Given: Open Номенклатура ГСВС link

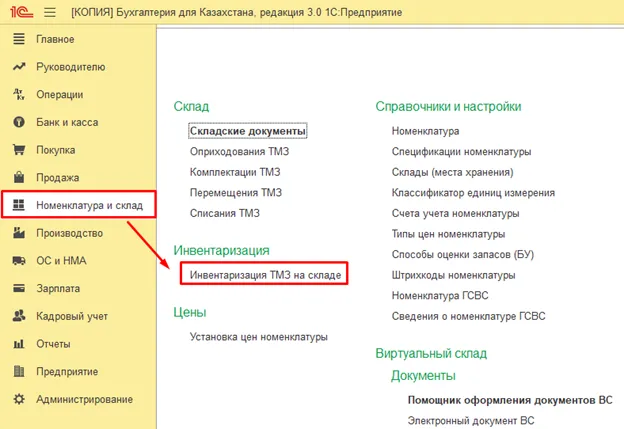Looking at the screenshot, I should 440,296.
